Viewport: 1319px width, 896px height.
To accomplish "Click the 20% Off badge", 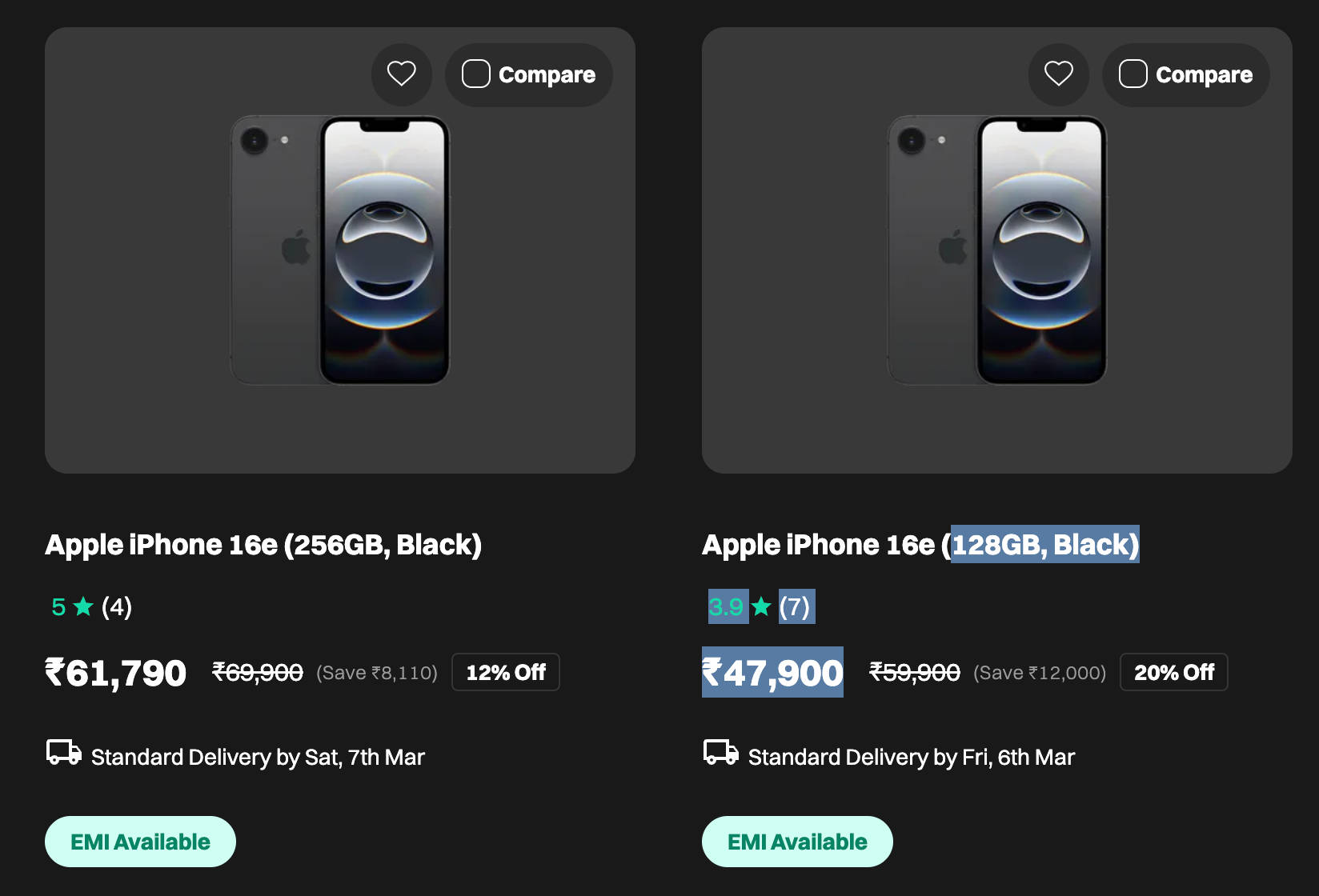I will (x=1173, y=672).
